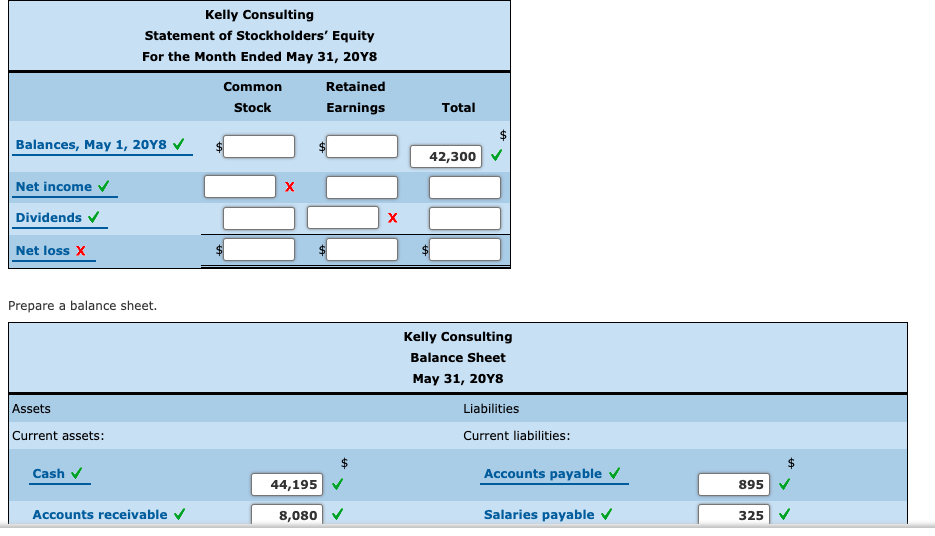The width and height of the screenshot is (935, 536).
Task: Click green check next to Accounts payable label
Action: click(x=615, y=473)
